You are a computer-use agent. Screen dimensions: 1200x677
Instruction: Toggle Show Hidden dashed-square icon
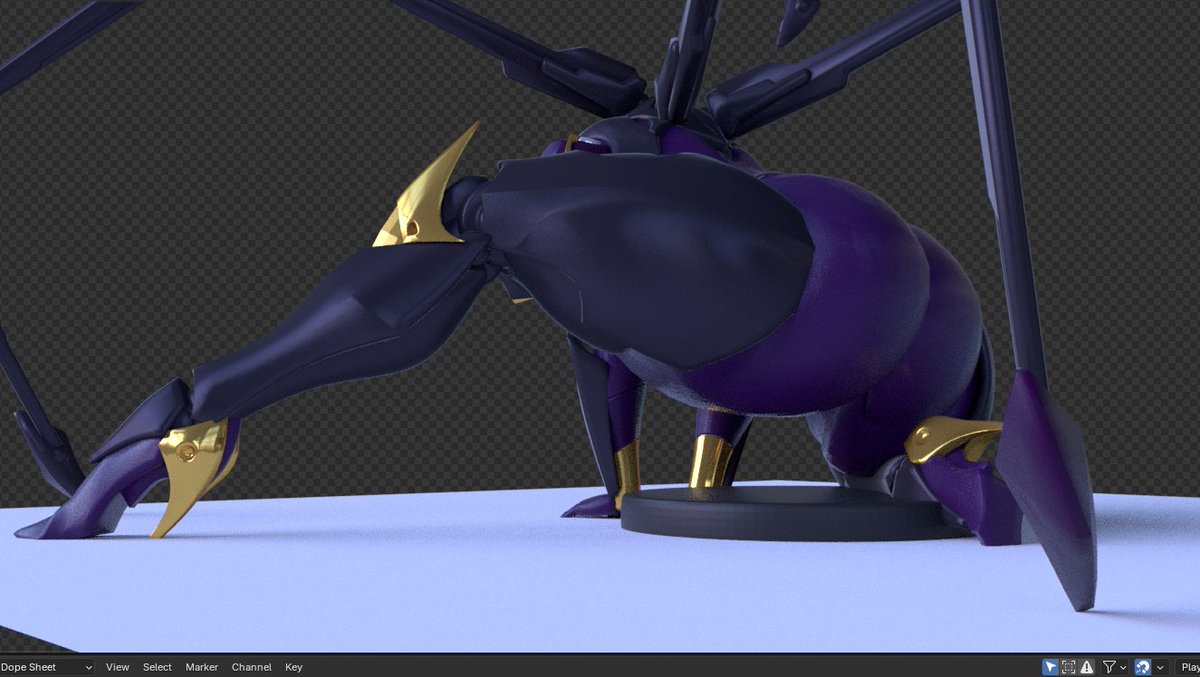tap(1068, 667)
